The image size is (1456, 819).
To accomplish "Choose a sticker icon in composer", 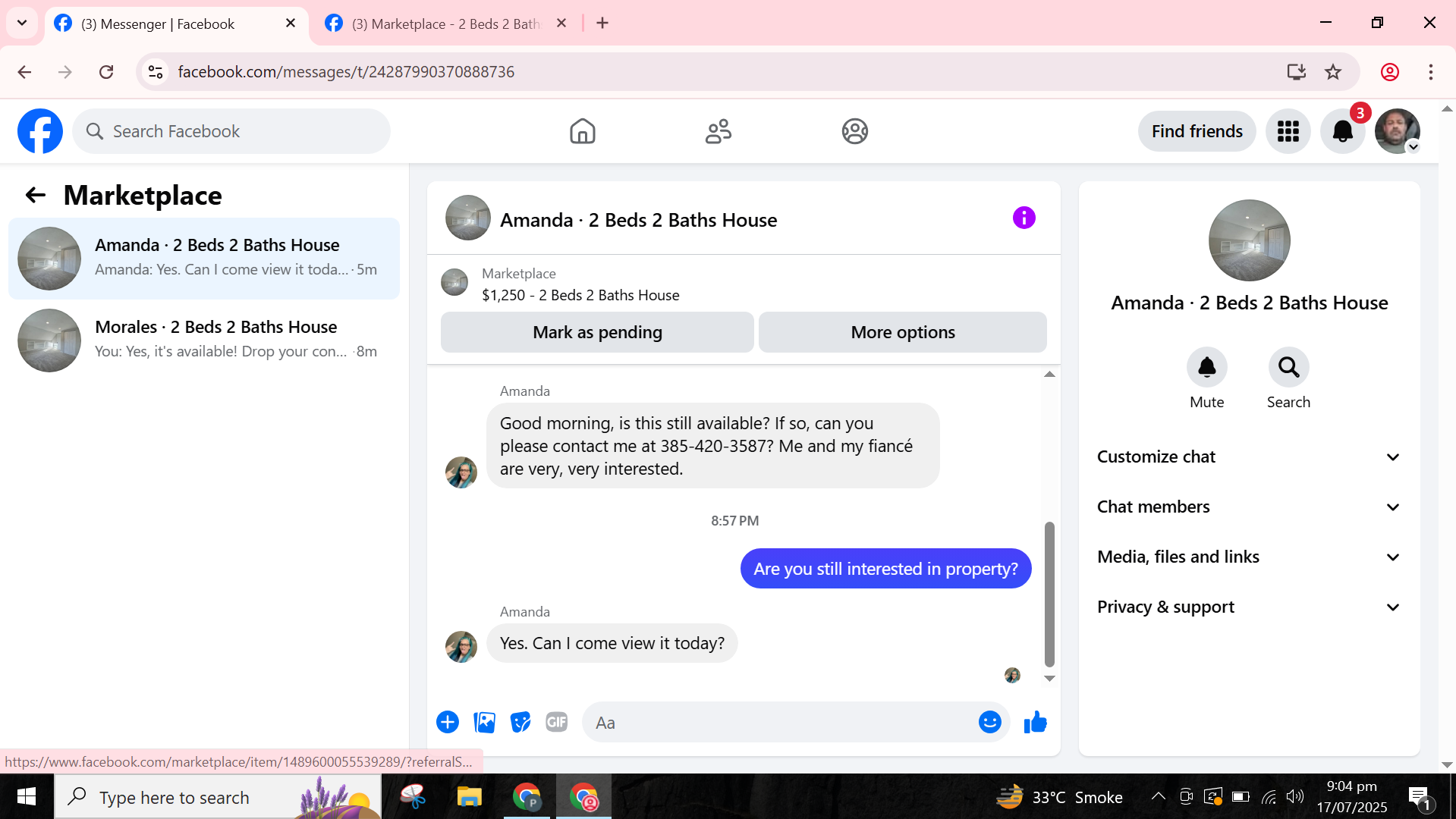I will coord(520,722).
